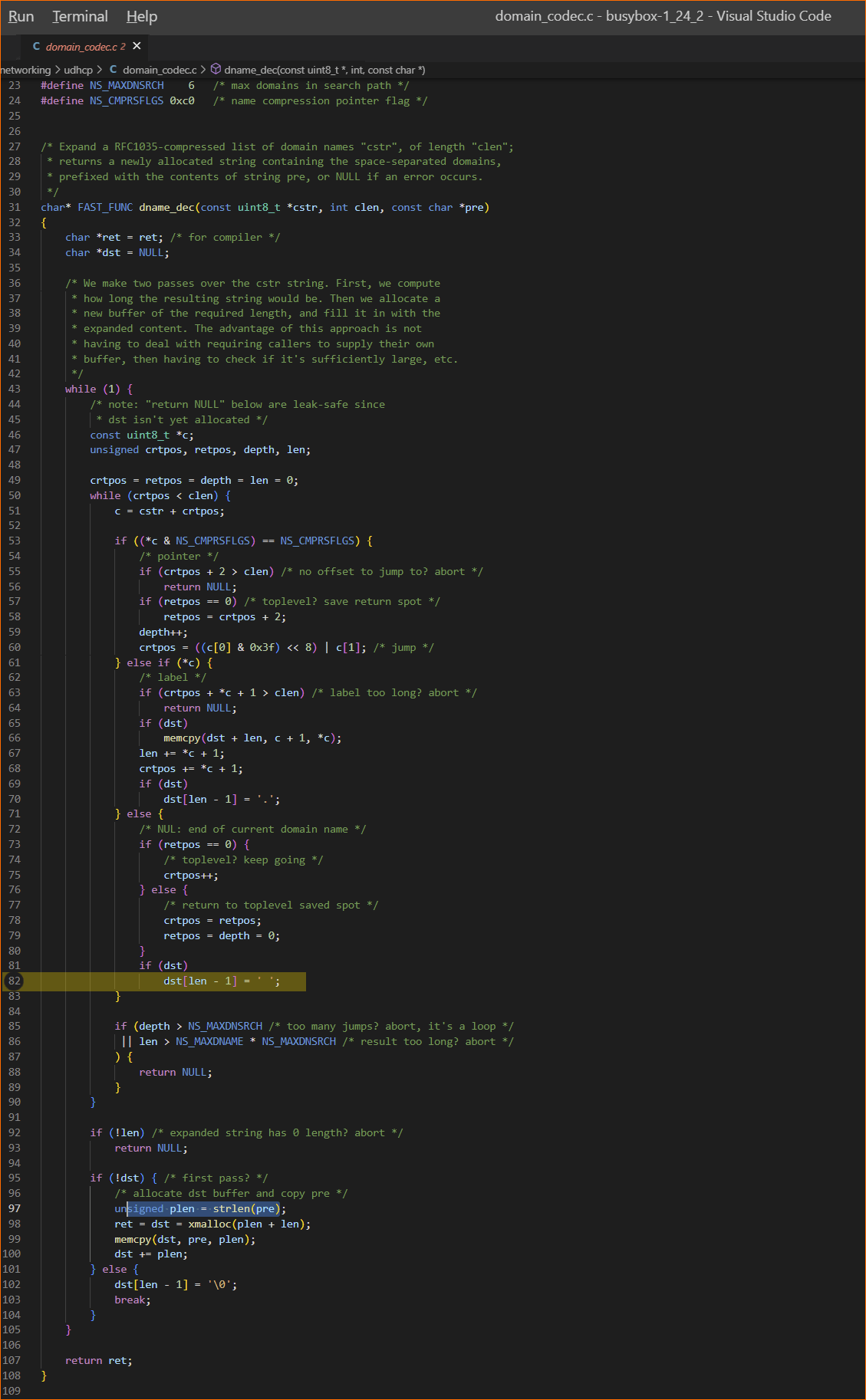
Task: Open the Run menu
Action: click(21, 16)
